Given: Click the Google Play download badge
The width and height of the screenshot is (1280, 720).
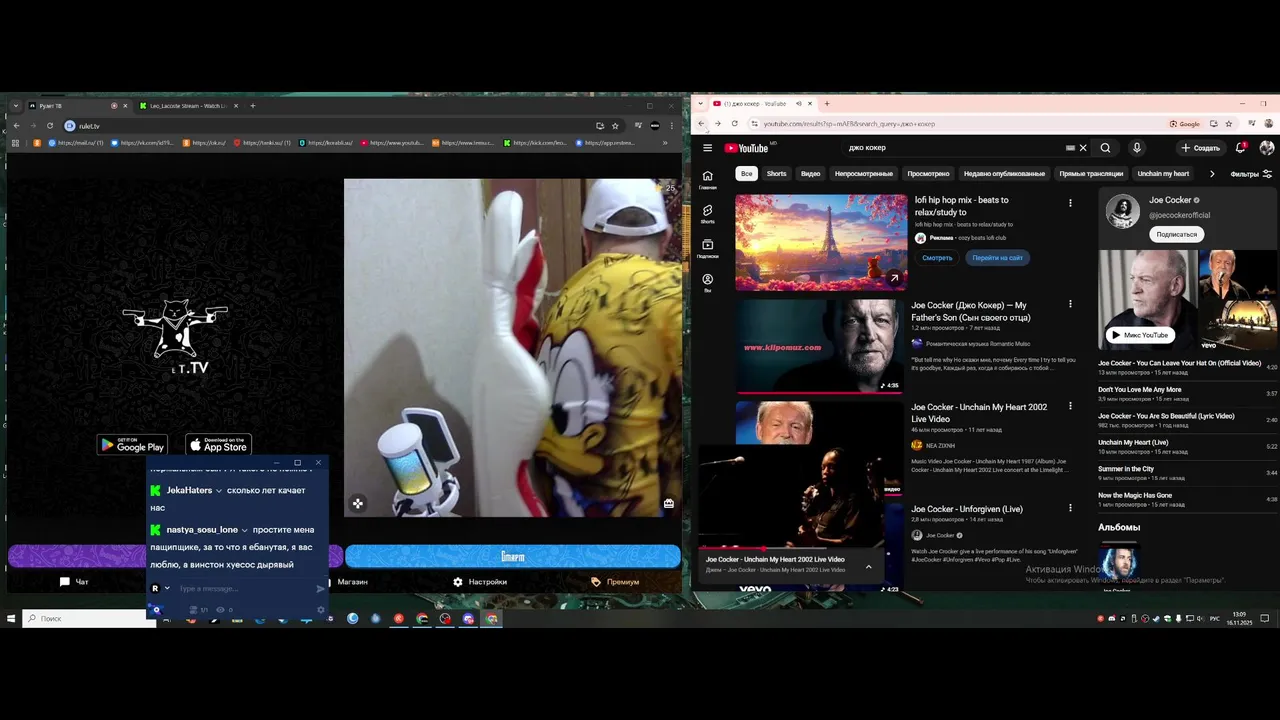Looking at the screenshot, I should click(132, 445).
